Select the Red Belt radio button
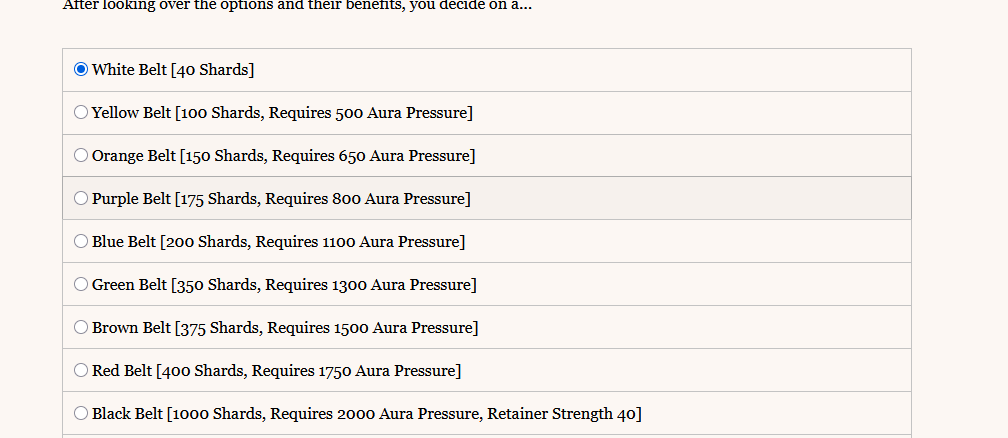Screen dimensions: 1008x438 tap(81, 371)
